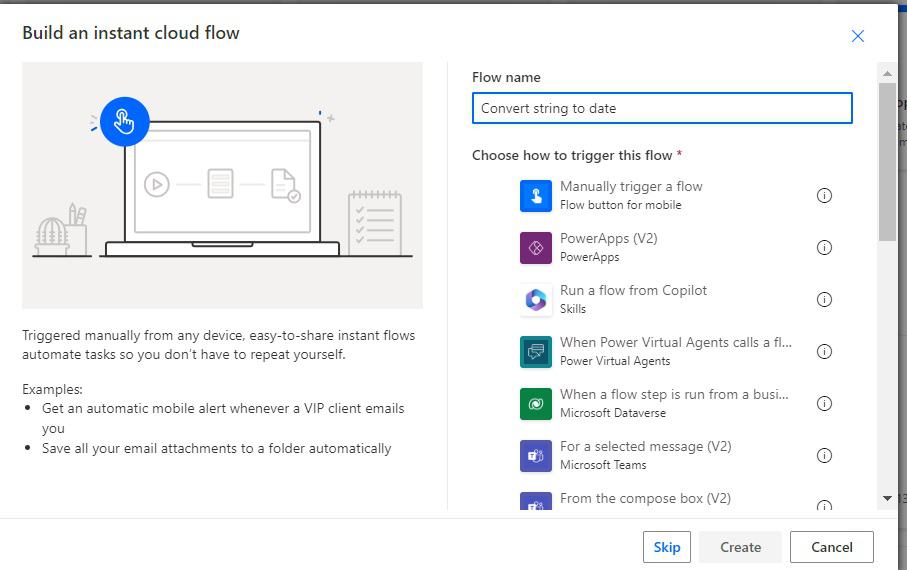Open info for Microsoft Dataverse trigger
Viewport: 907px width, 570px height.
[x=824, y=404]
